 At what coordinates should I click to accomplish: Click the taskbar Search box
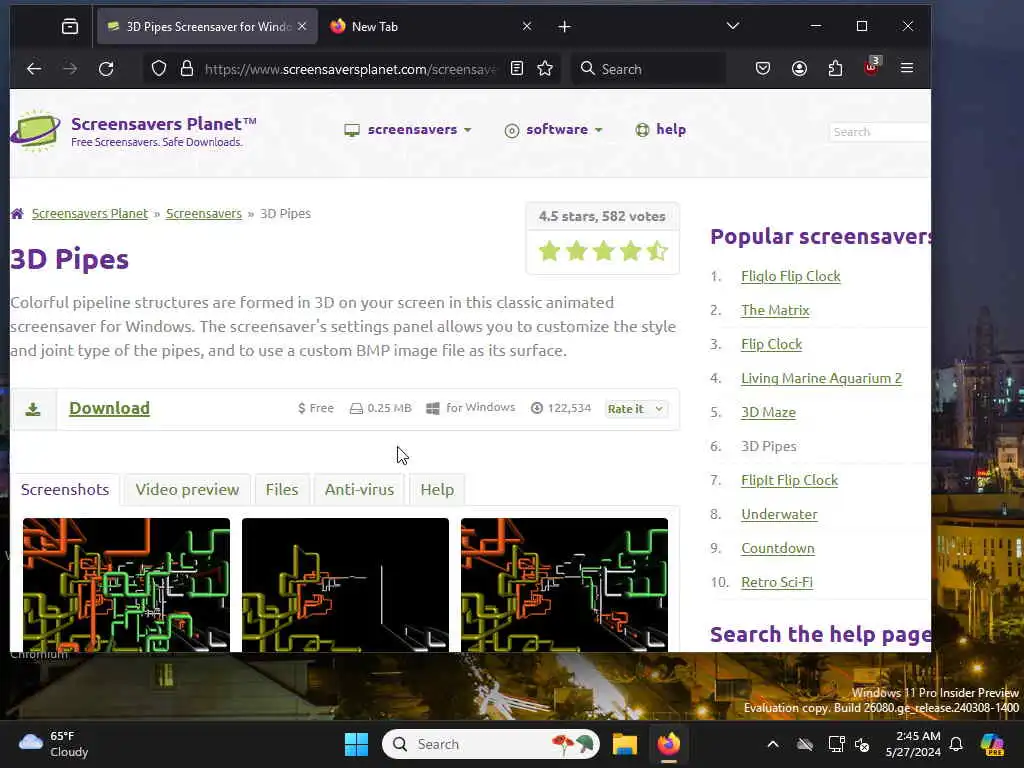(491, 744)
